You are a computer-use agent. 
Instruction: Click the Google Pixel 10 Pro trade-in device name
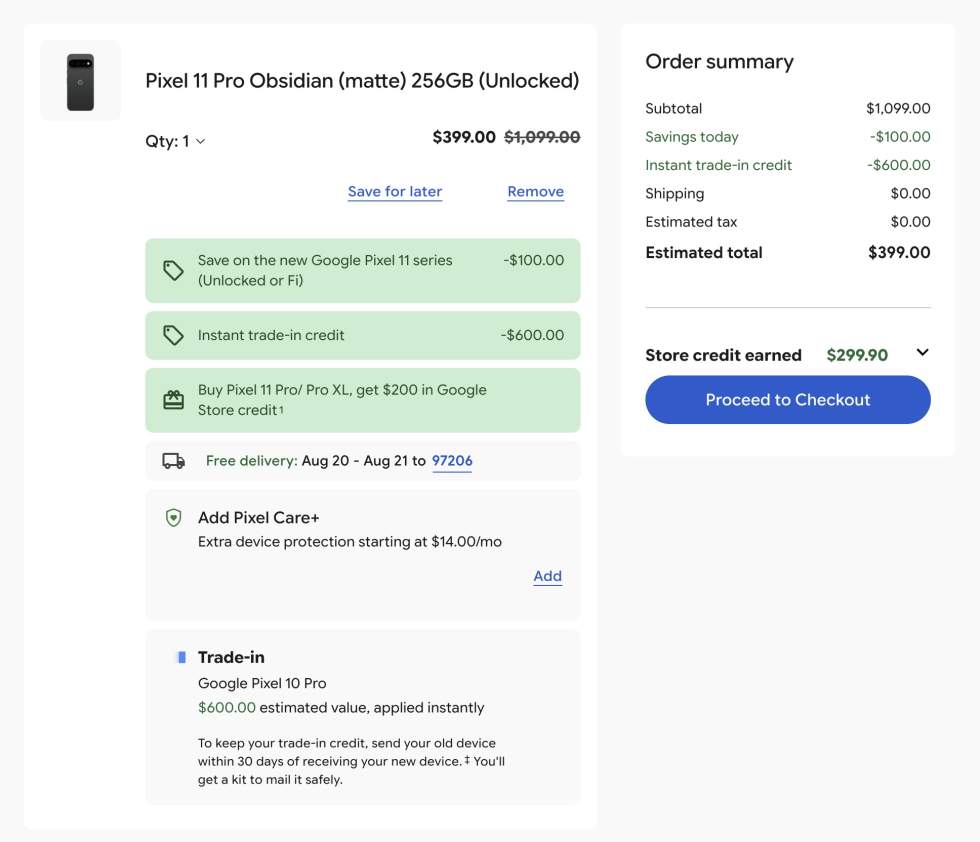tap(262, 683)
